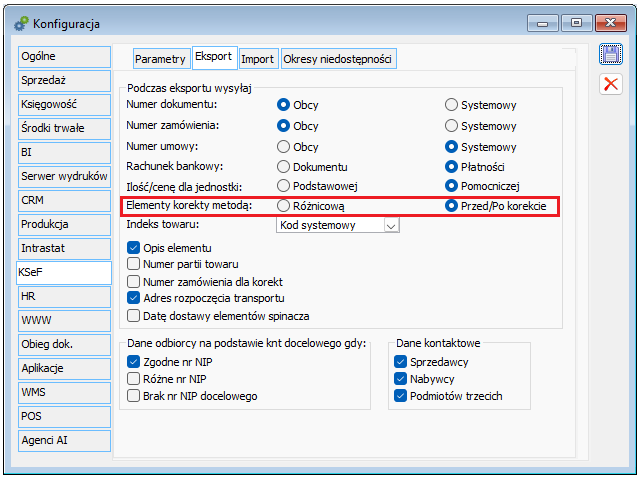Toggle Datę dostawy elementów spinacza checkbox
This screenshot has width=640, height=481.
click(133, 316)
